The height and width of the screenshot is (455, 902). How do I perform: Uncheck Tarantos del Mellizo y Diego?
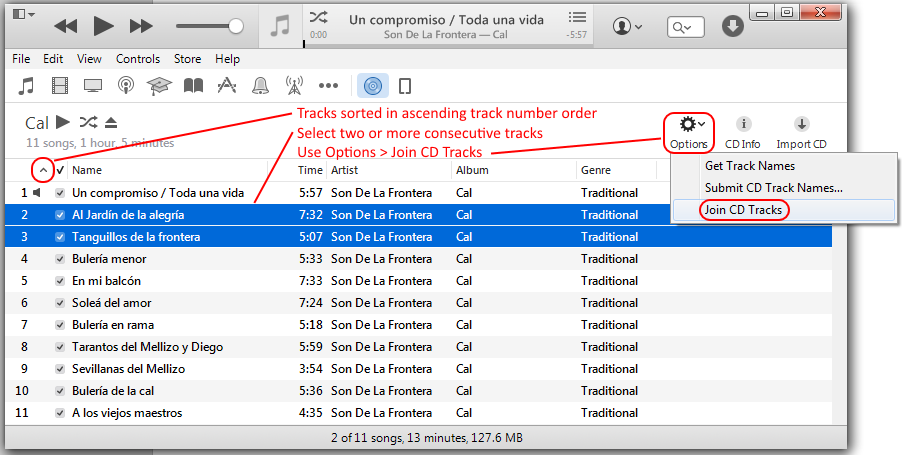tap(60, 347)
